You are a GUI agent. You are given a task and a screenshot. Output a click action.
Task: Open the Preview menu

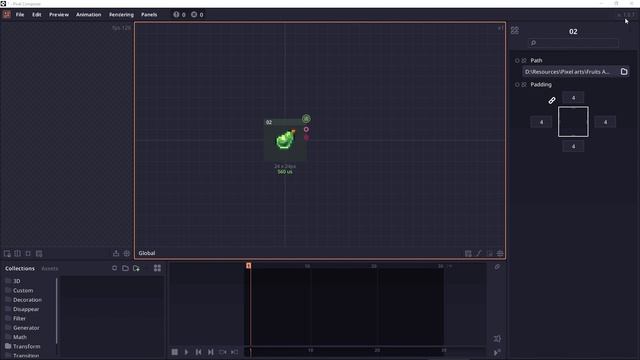pos(59,15)
